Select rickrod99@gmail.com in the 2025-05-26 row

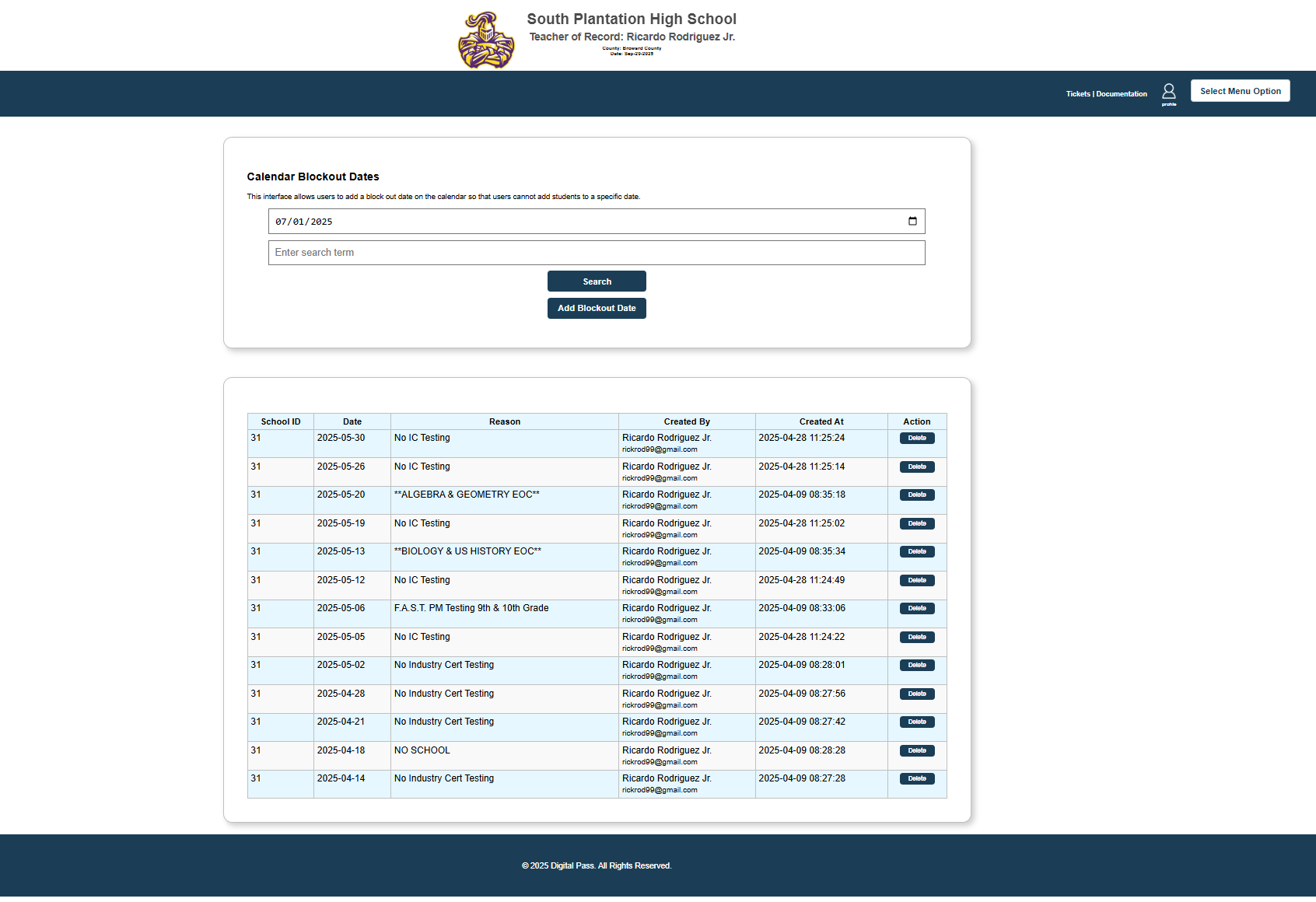[x=659, y=477]
